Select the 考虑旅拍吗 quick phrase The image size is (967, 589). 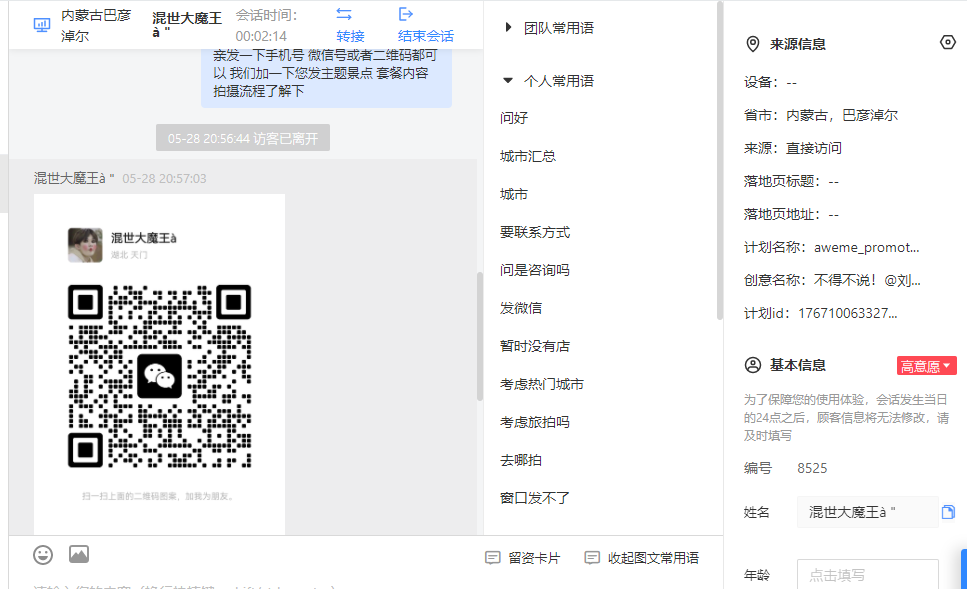pos(535,422)
